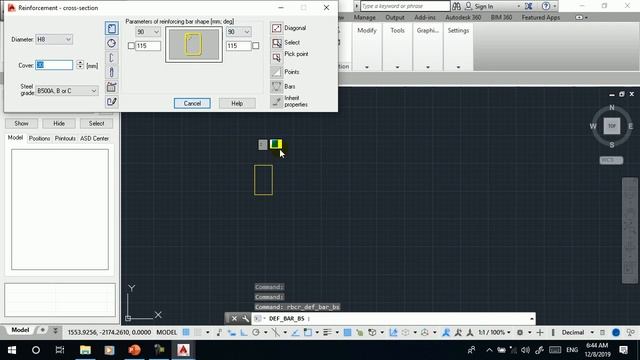Click the Cover value input field
640x360 pixels.
click(x=54, y=65)
